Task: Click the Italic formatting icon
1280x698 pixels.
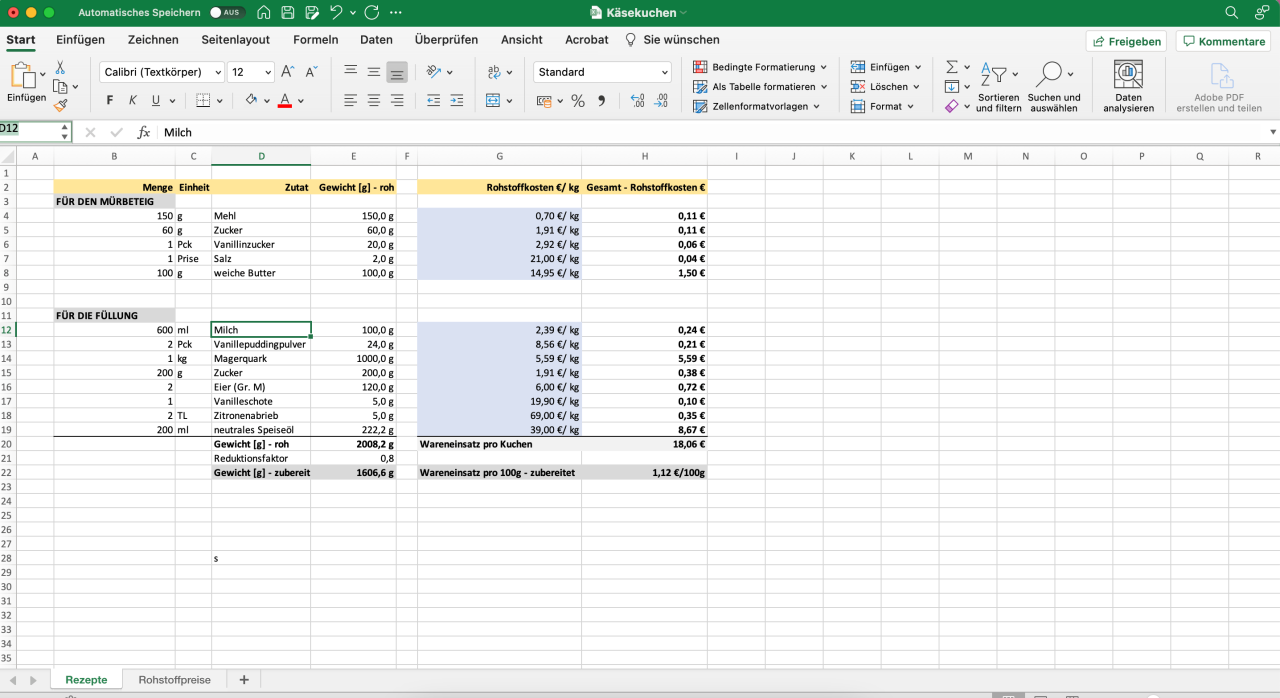Action: (132, 101)
